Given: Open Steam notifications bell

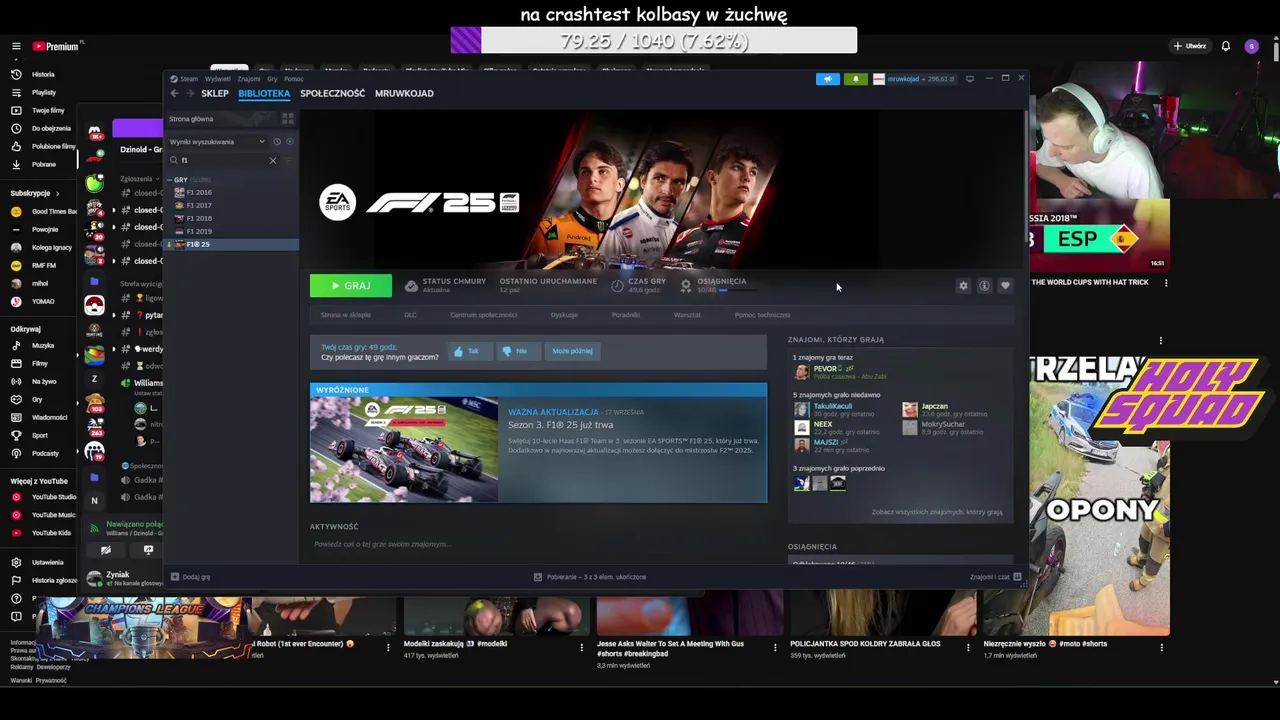Looking at the screenshot, I should tap(855, 79).
